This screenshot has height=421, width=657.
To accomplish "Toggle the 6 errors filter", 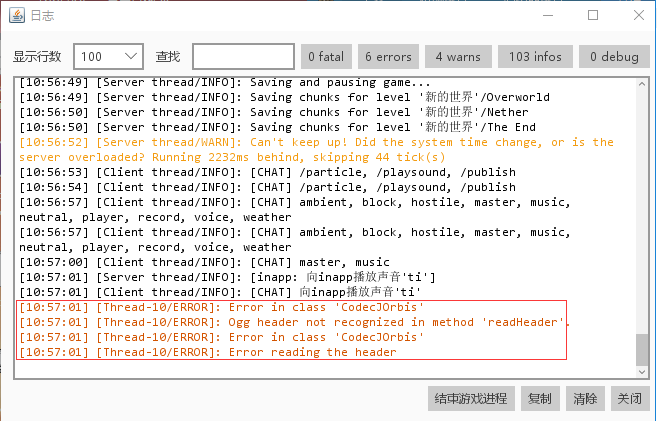I will (388, 57).
